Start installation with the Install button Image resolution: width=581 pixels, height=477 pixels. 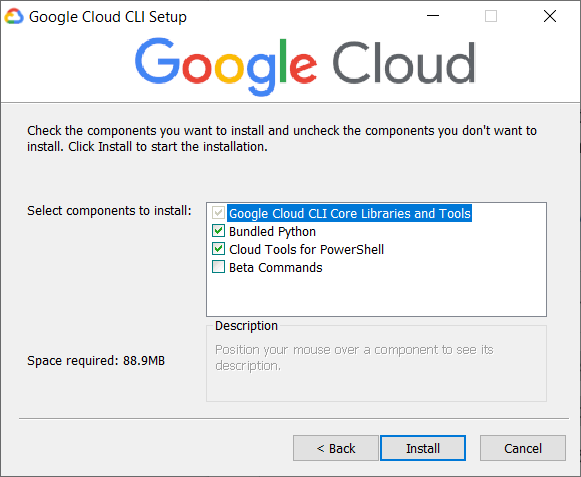click(423, 448)
